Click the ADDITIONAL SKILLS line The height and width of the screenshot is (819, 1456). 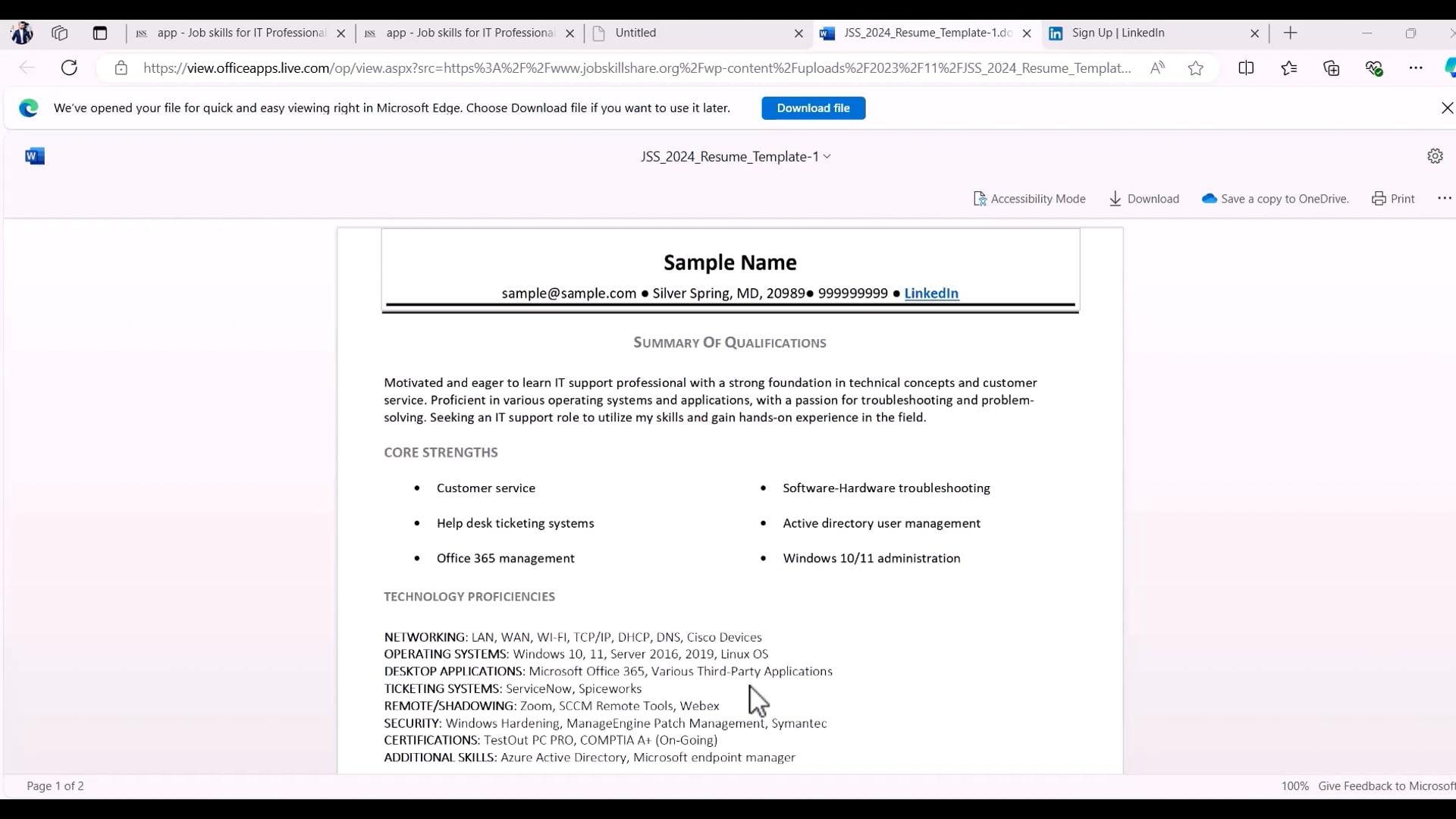click(589, 758)
